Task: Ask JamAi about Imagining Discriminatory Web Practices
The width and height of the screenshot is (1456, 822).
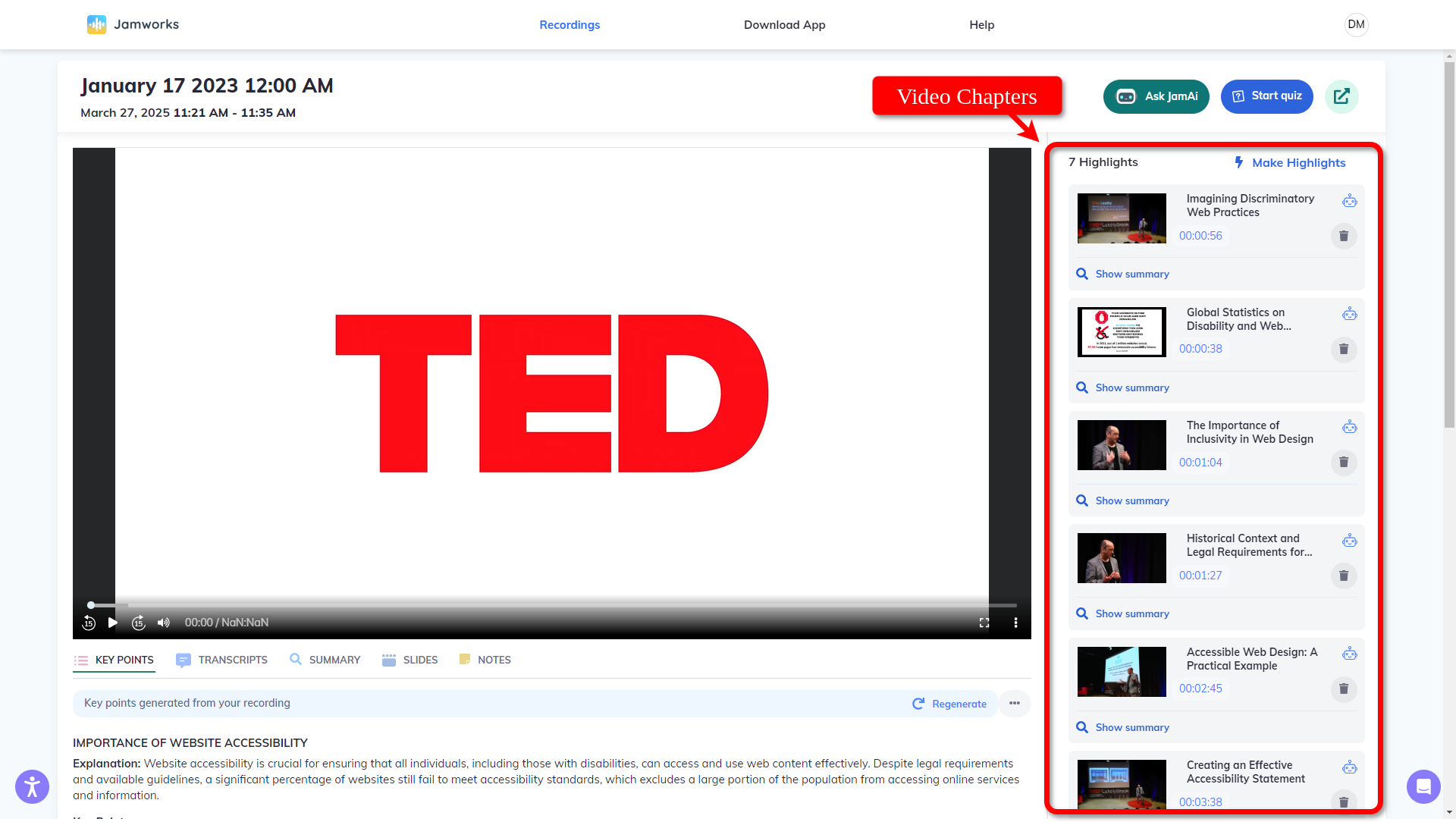Action: (x=1350, y=201)
